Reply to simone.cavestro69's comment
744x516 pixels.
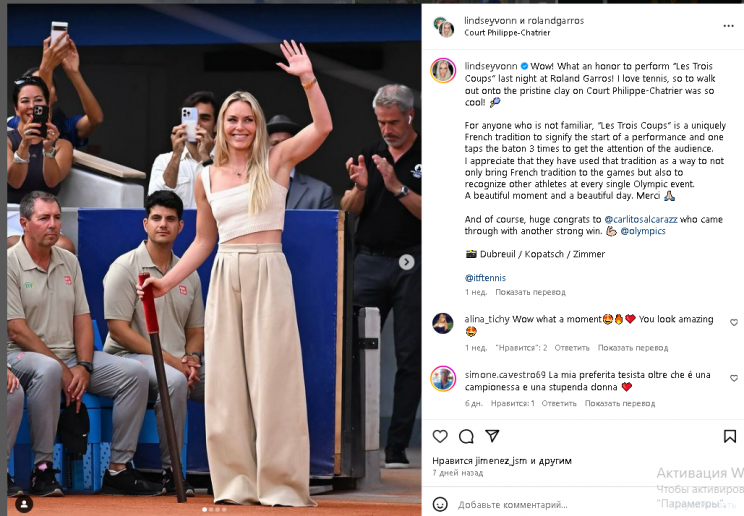pos(559,403)
